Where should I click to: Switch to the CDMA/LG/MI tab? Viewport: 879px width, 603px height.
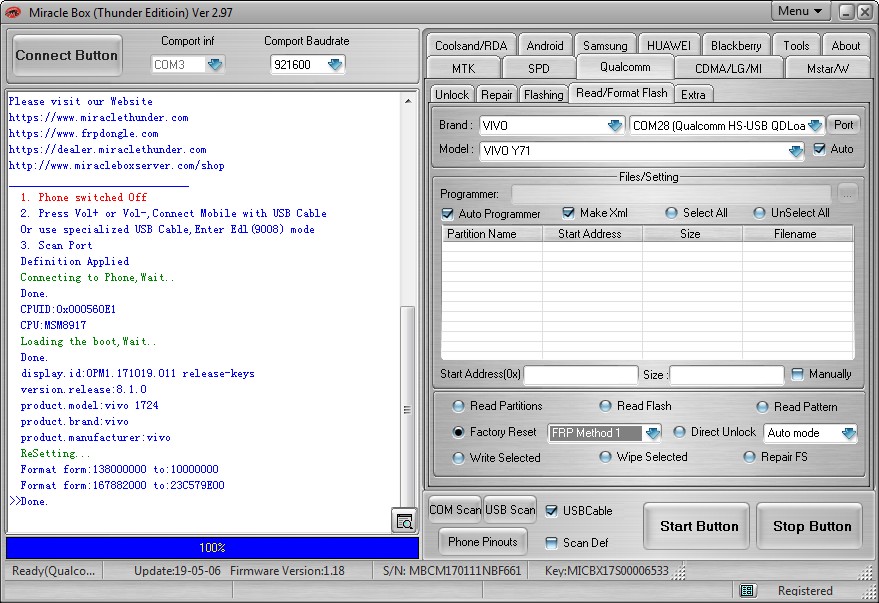point(728,68)
